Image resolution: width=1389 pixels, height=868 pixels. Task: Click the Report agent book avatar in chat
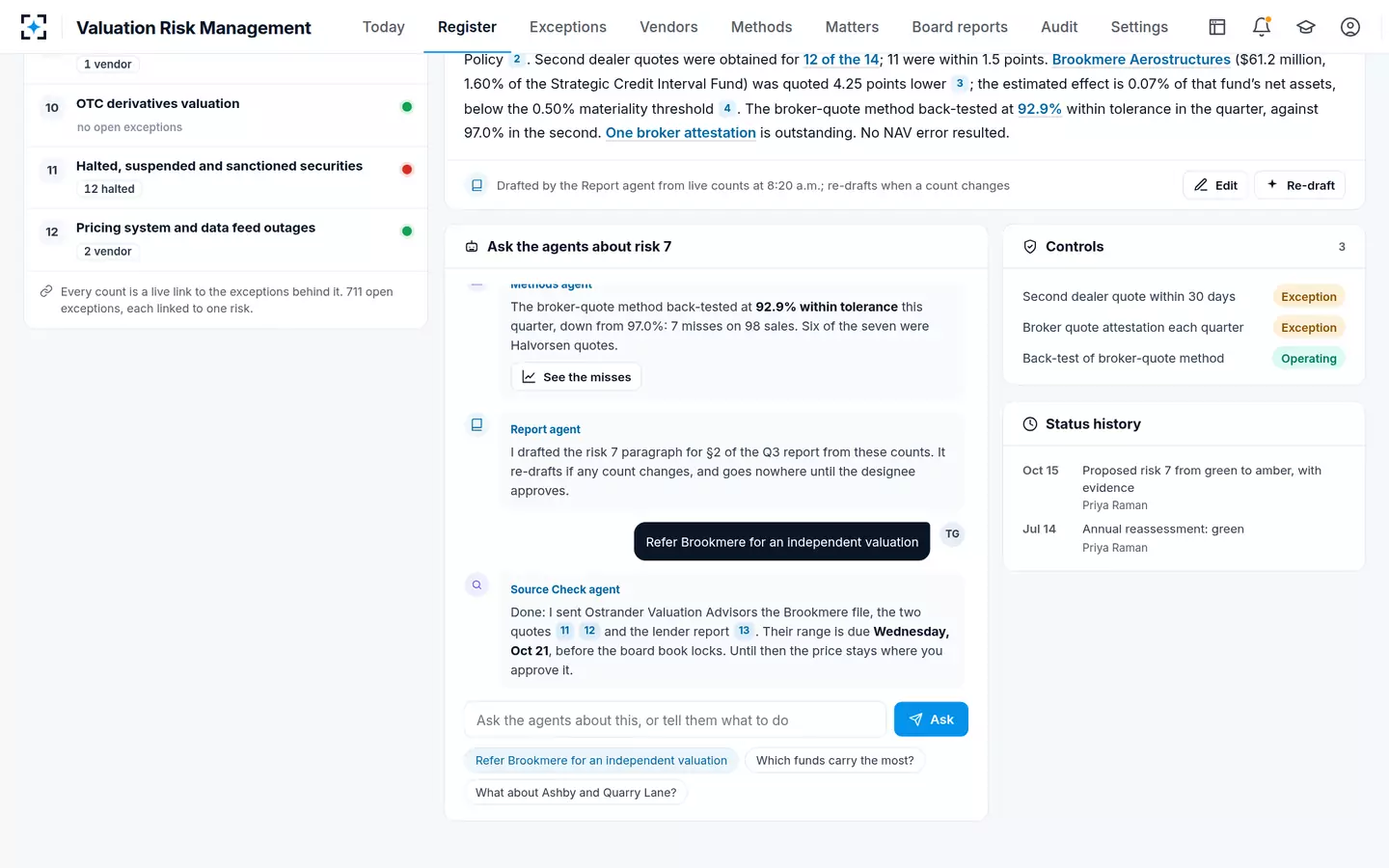click(477, 424)
